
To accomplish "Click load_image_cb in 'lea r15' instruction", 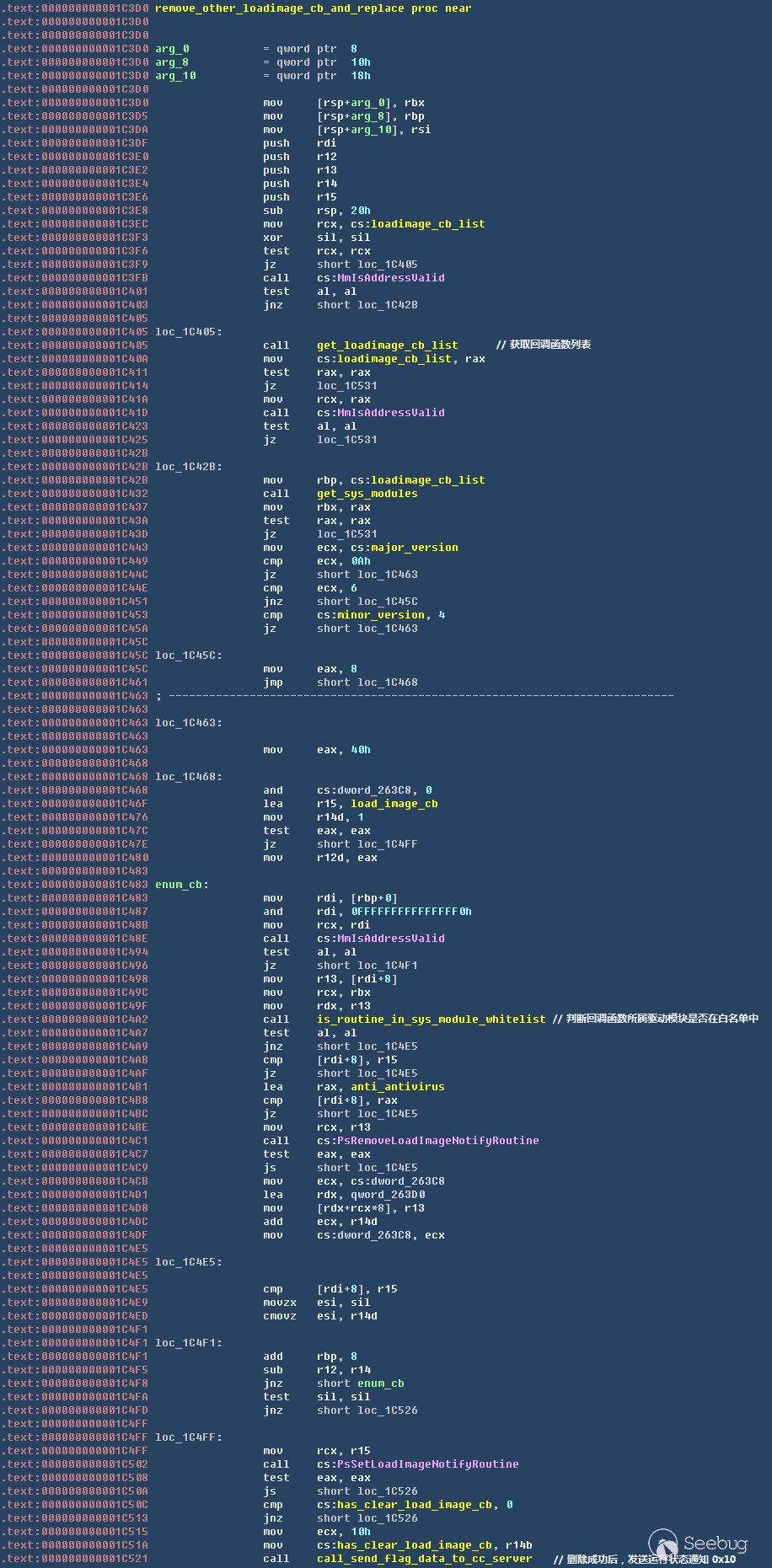I will point(394,804).
